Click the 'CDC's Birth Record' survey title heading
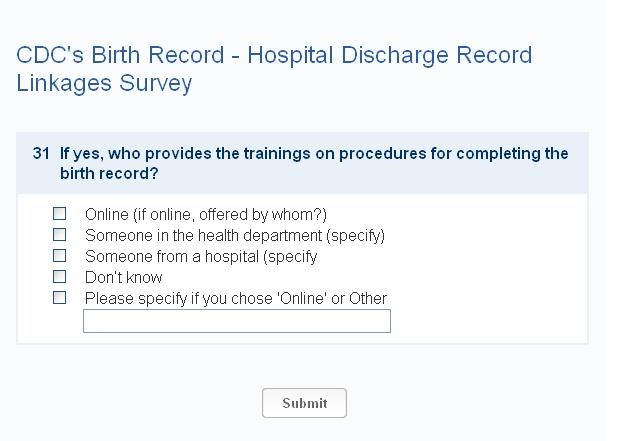 point(120,55)
